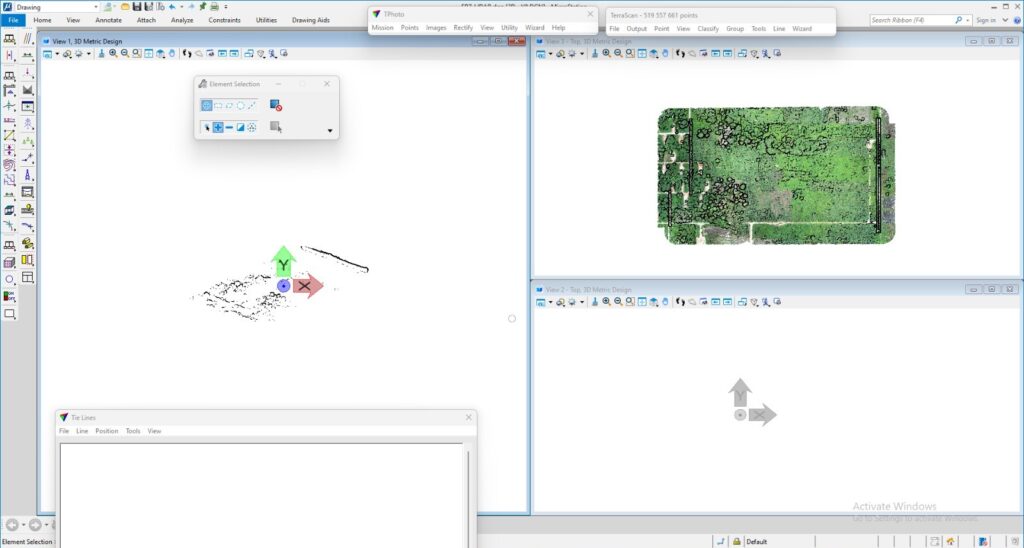This screenshot has width=1024, height=548.
Task: Set Subtract selection mode (minus) in Element Selection
Action: [229, 127]
